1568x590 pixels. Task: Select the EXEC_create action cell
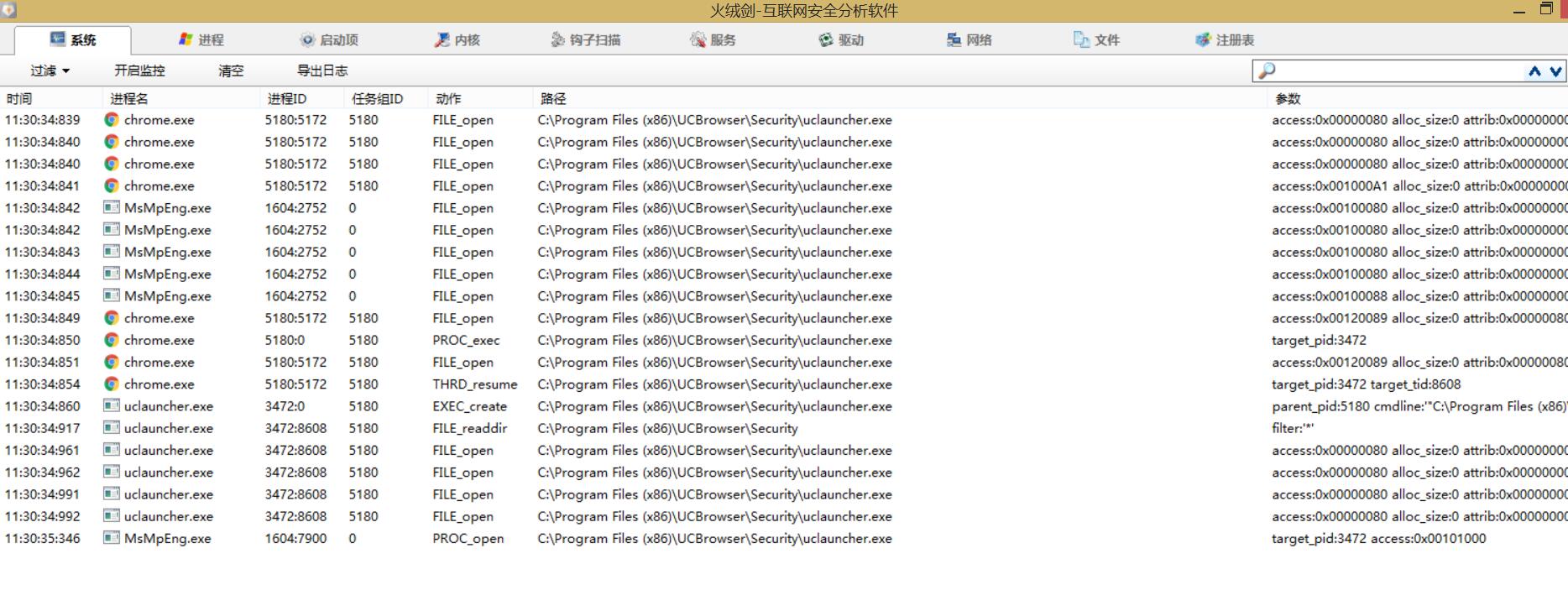(x=469, y=406)
